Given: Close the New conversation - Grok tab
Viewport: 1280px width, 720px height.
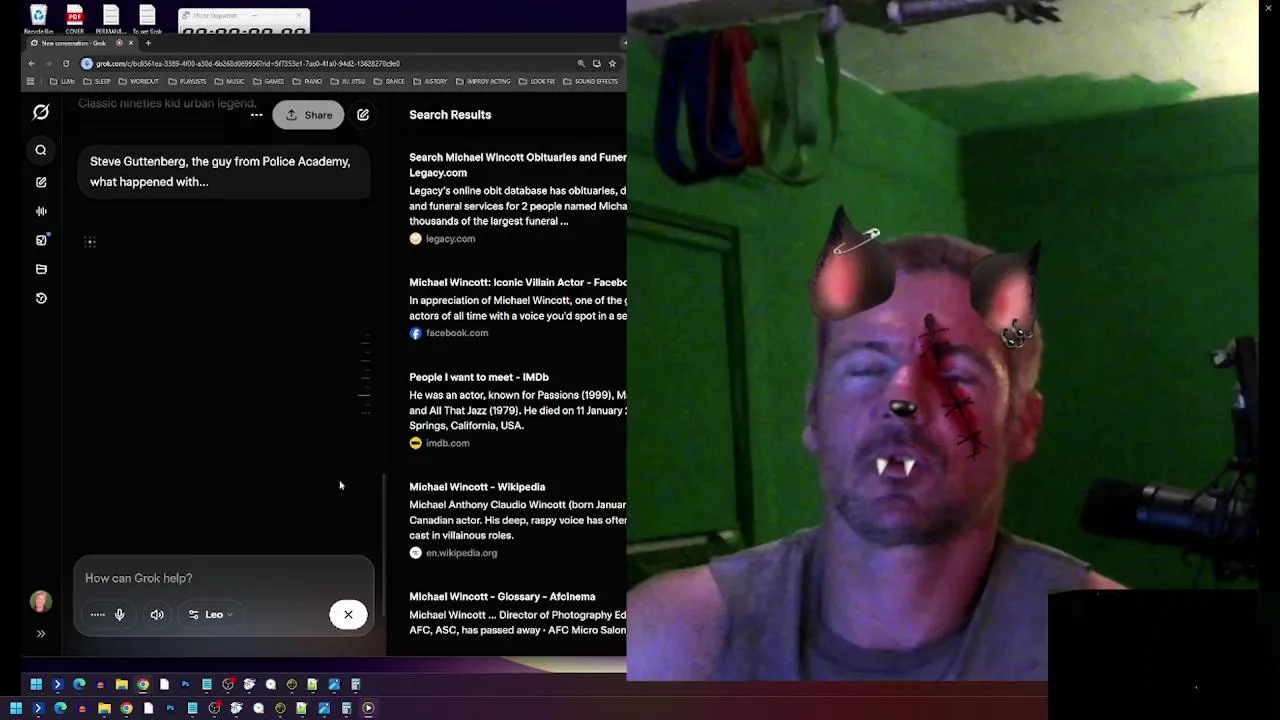Looking at the screenshot, I should [130, 43].
